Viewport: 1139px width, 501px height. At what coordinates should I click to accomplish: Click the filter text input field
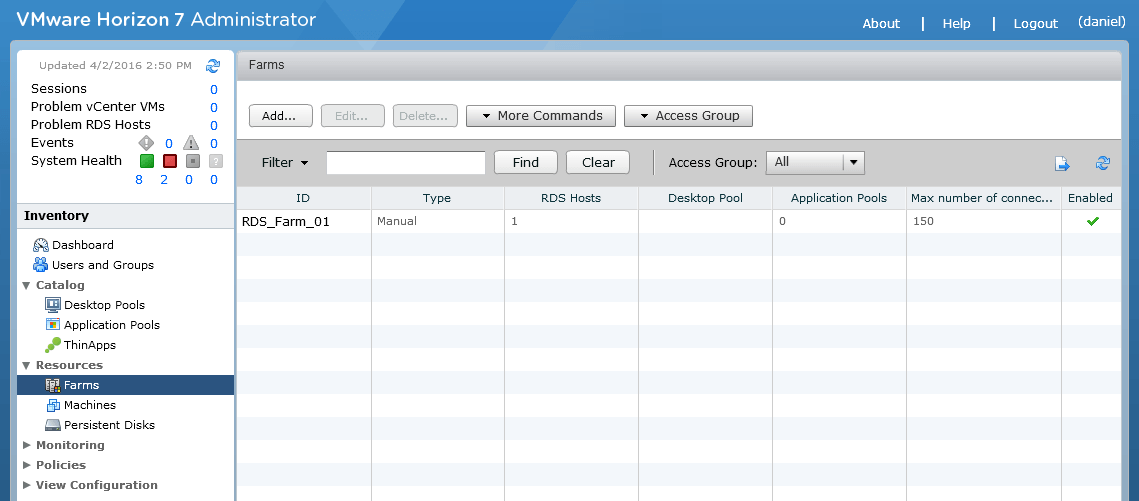pyautogui.click(x=406, y=163)
